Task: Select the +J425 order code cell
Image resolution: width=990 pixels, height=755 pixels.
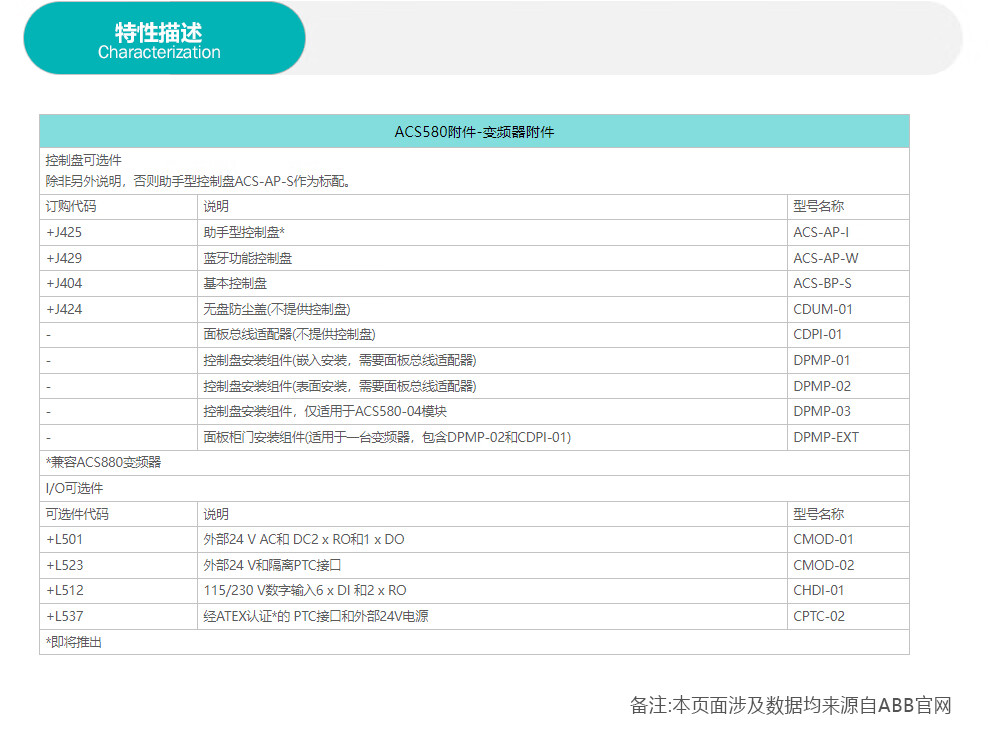Action: [x=64, y=232]
